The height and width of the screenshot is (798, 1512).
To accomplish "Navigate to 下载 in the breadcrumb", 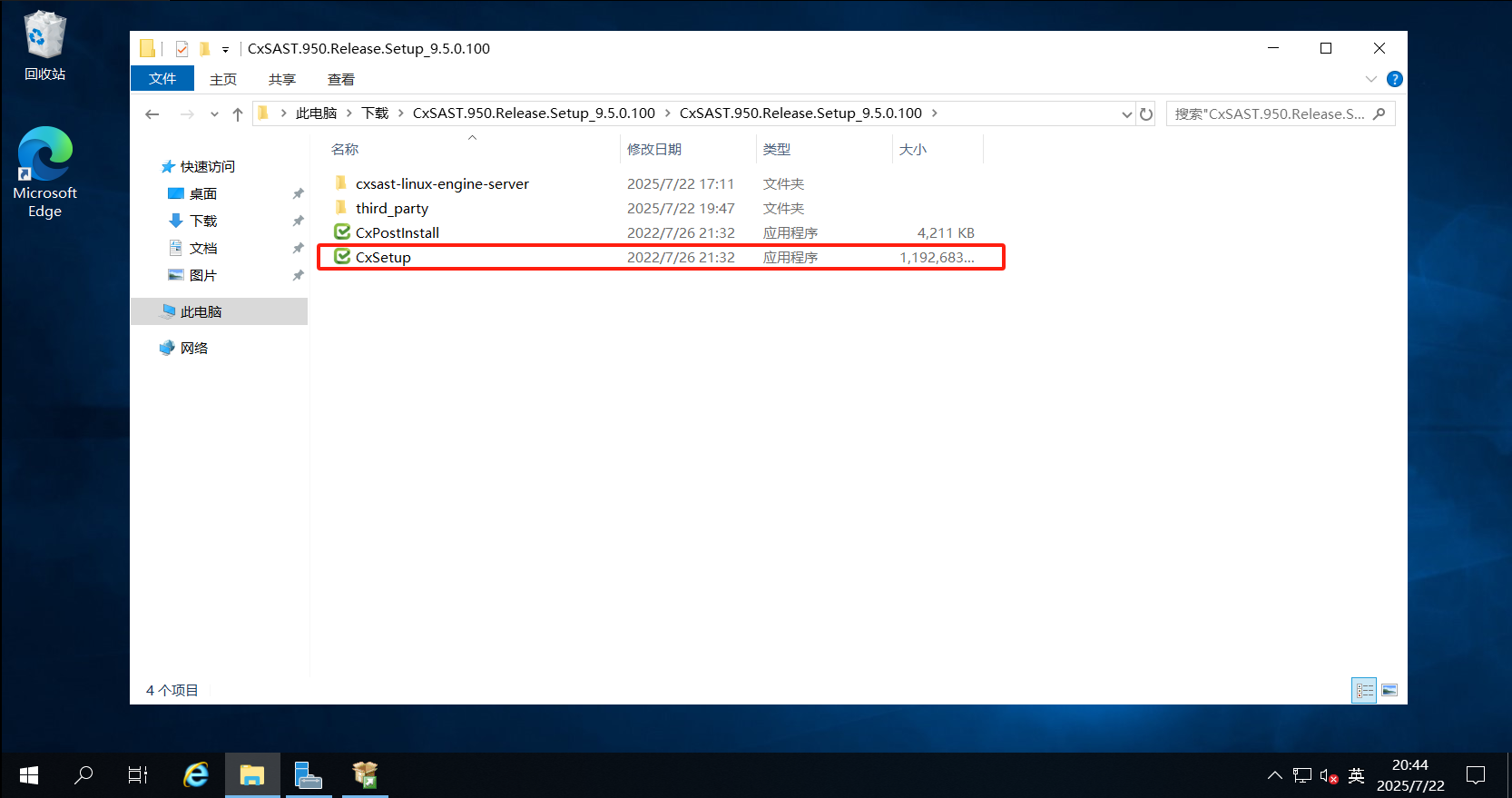I will click(375, 113).
